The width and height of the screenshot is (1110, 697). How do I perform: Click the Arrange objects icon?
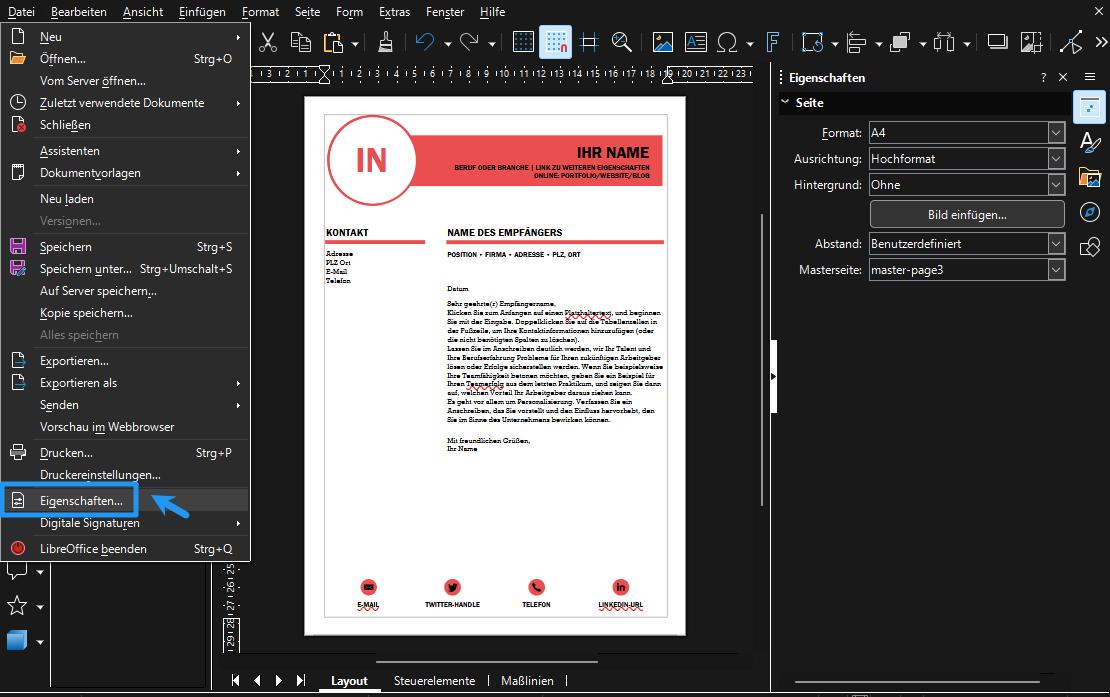[900, 42]
